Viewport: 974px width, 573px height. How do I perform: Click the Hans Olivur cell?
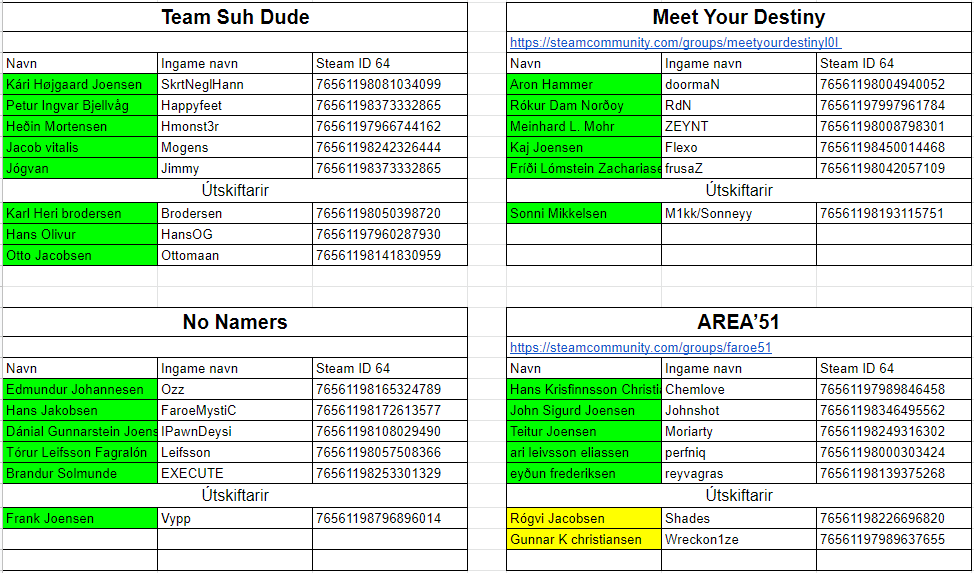point(80,235)
